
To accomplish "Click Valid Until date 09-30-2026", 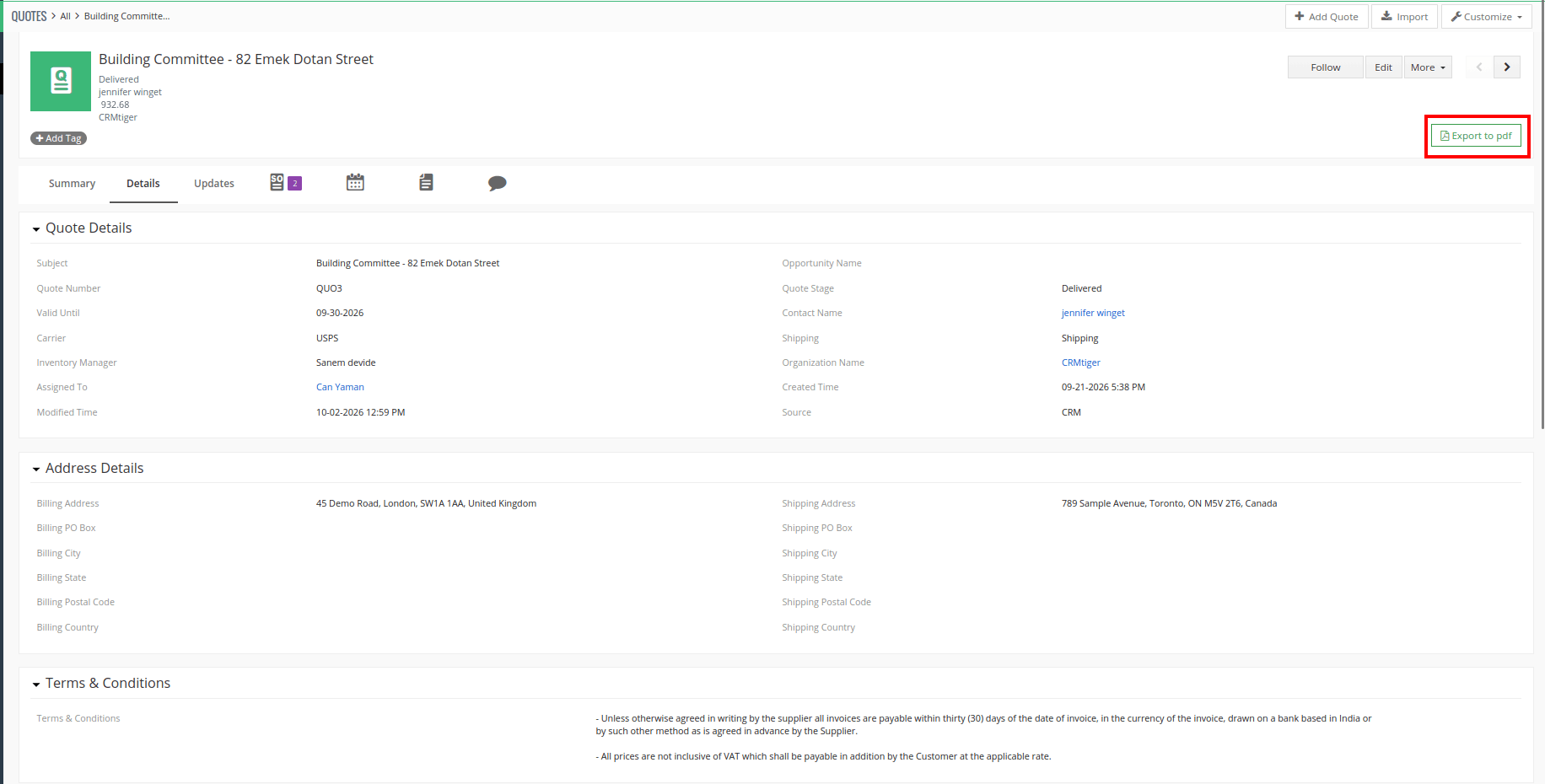I will point(340,313).
